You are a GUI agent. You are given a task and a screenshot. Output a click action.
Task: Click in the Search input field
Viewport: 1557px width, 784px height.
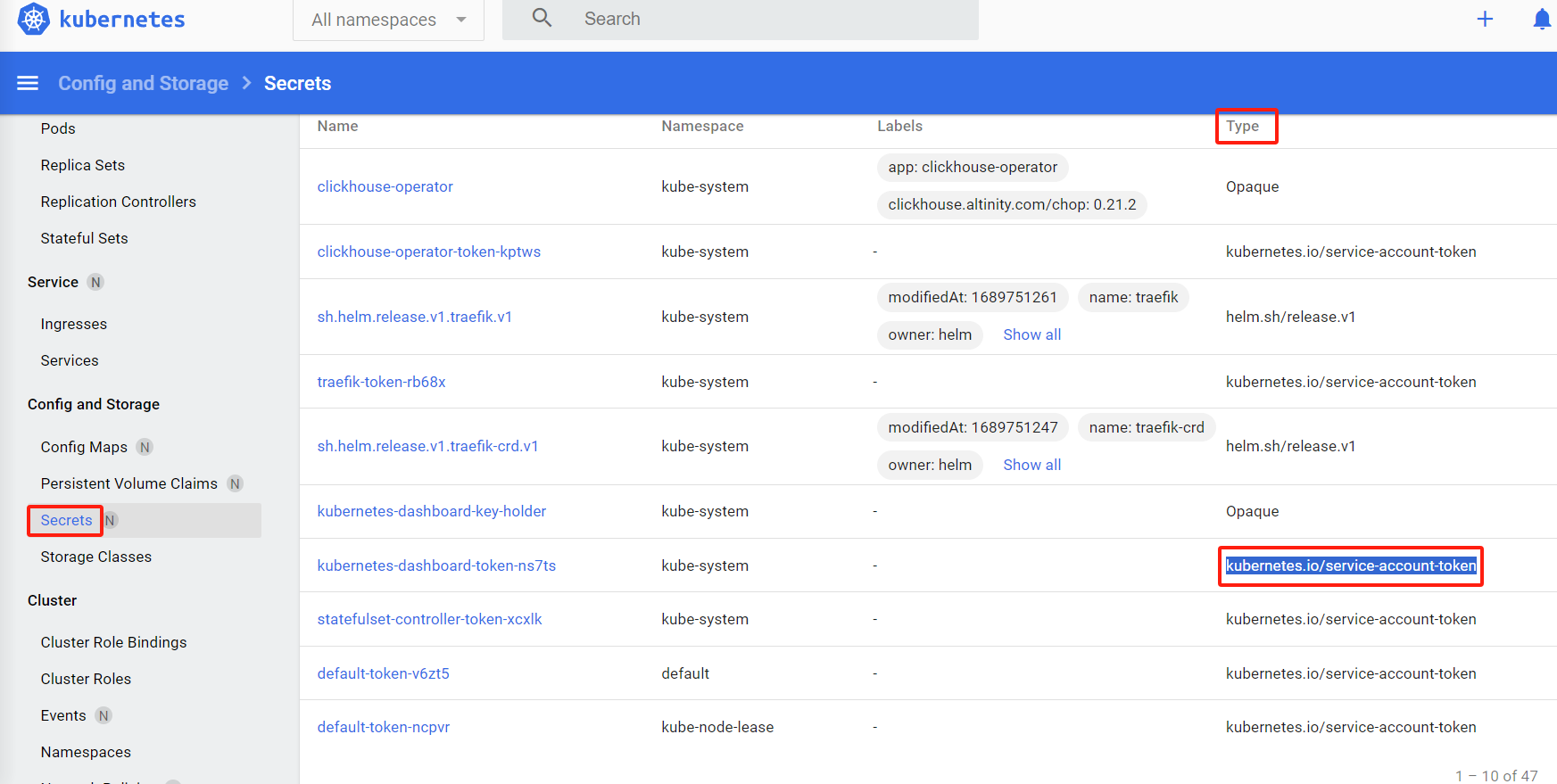coord(741,19)
